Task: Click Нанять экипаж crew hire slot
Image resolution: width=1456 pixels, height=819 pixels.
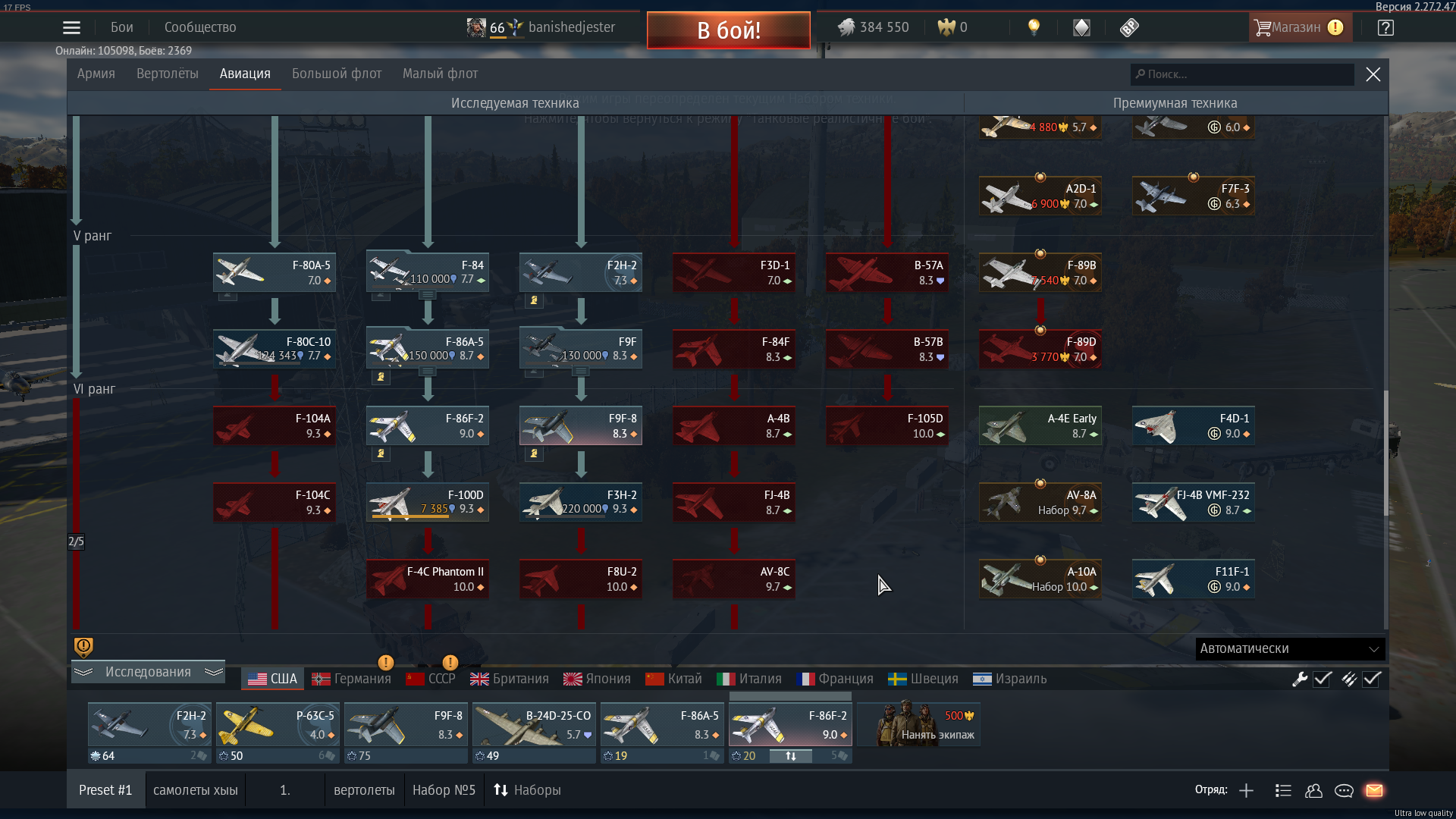Action: 919,725
